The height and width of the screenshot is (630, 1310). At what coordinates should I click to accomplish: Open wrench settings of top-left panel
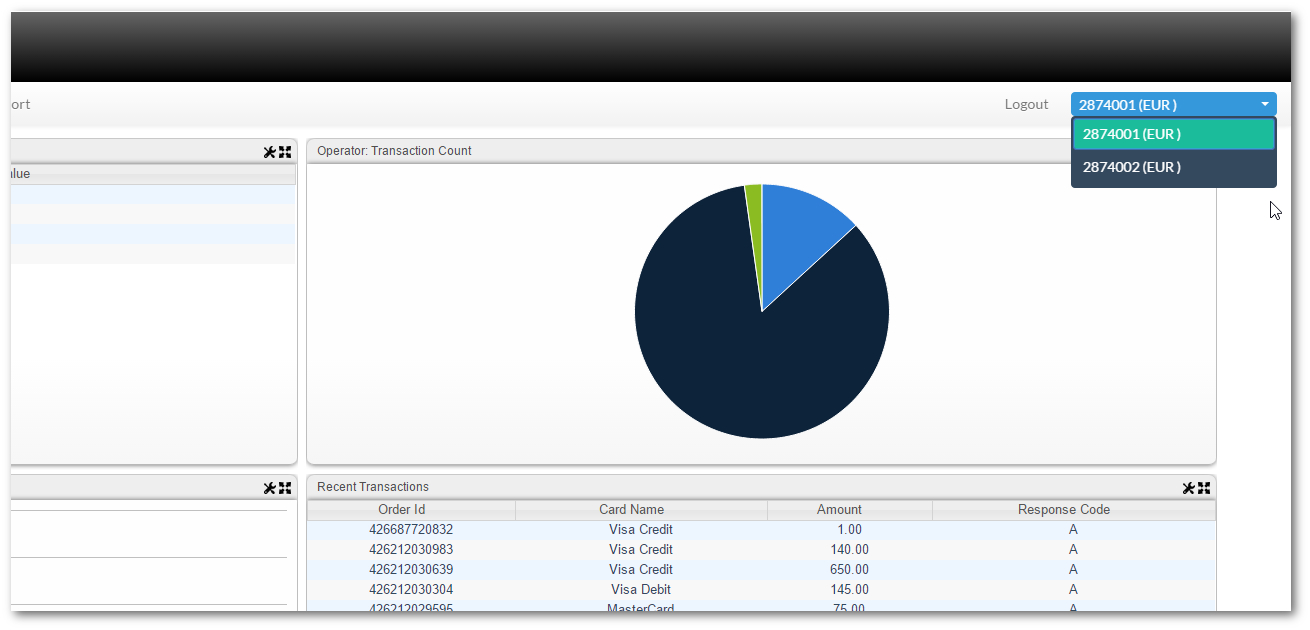click(x=269, y=152)
